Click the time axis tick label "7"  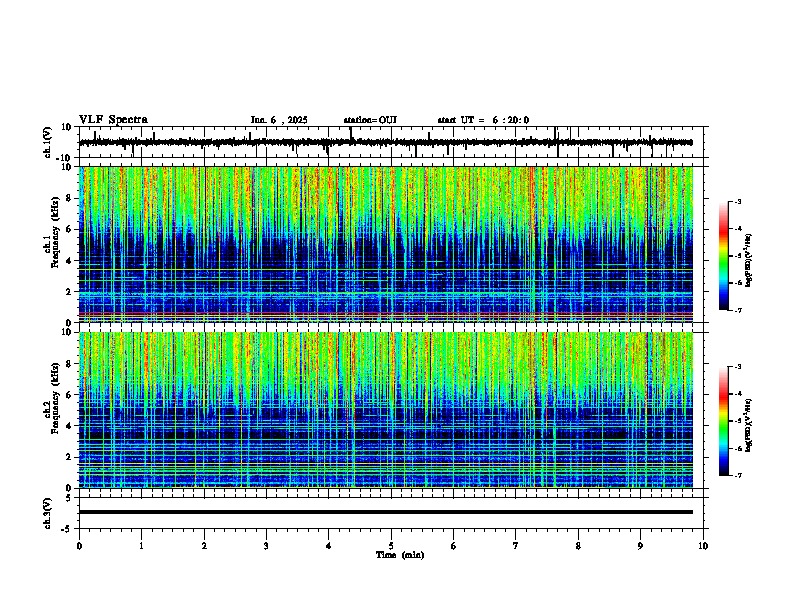[x=516, y=546]
